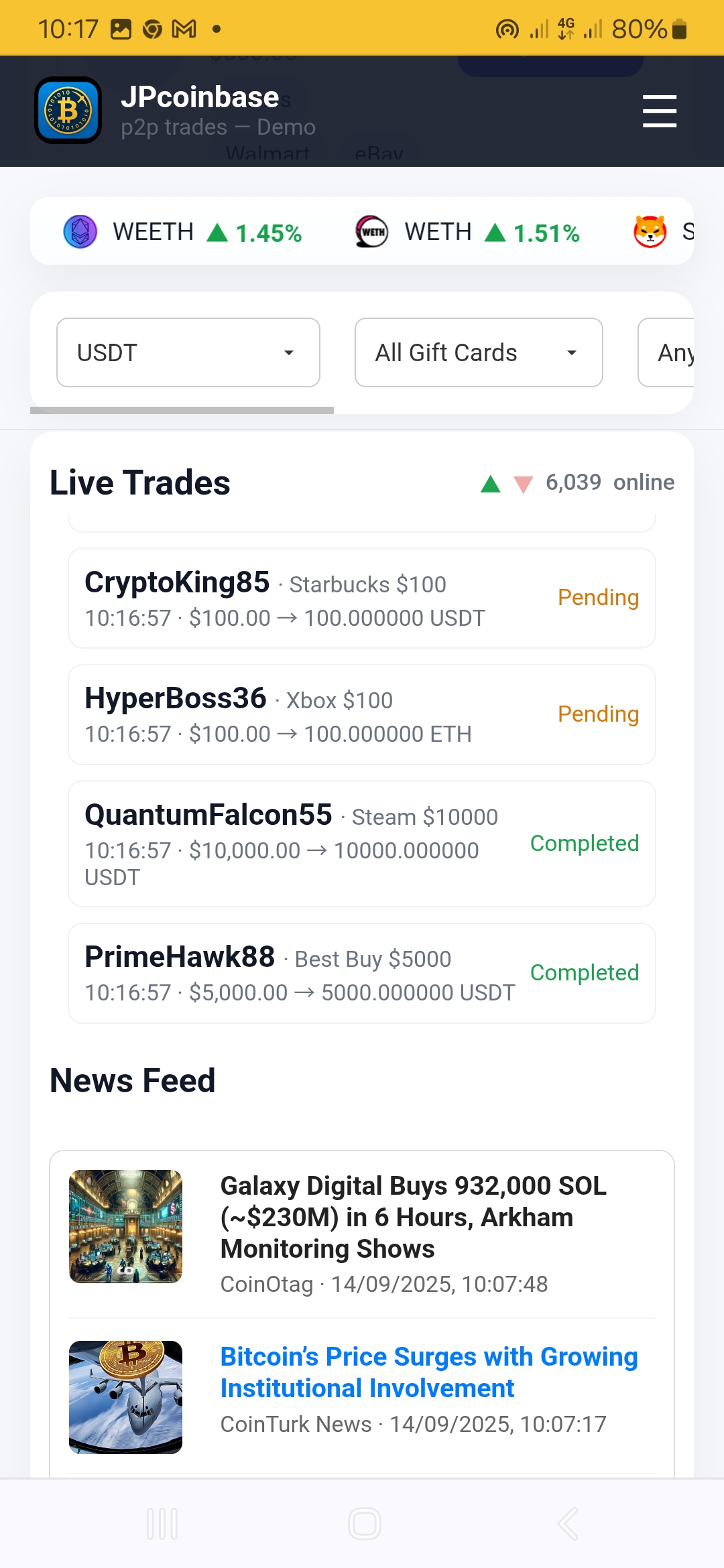Open the recent apps button
Image resolution: width=724 pixels, height=1568 pixels.
(162, 1524)
